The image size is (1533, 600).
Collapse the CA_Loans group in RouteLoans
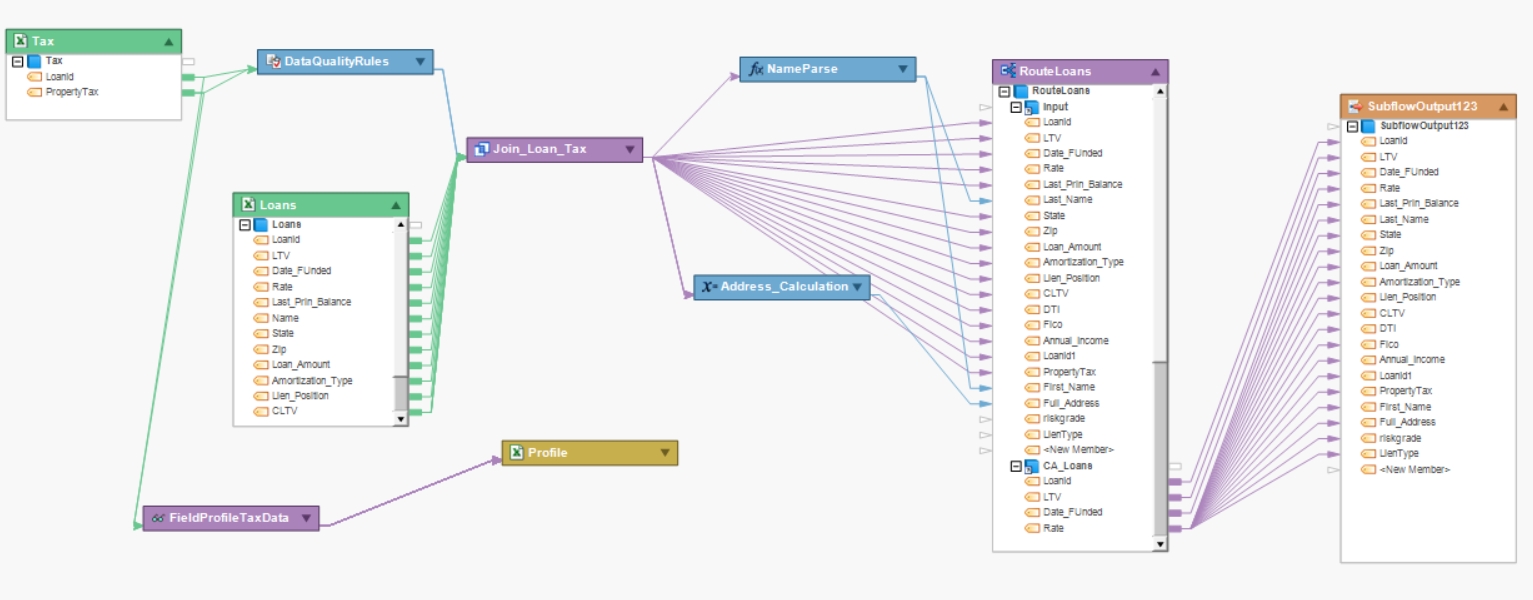click(1016, 466)
